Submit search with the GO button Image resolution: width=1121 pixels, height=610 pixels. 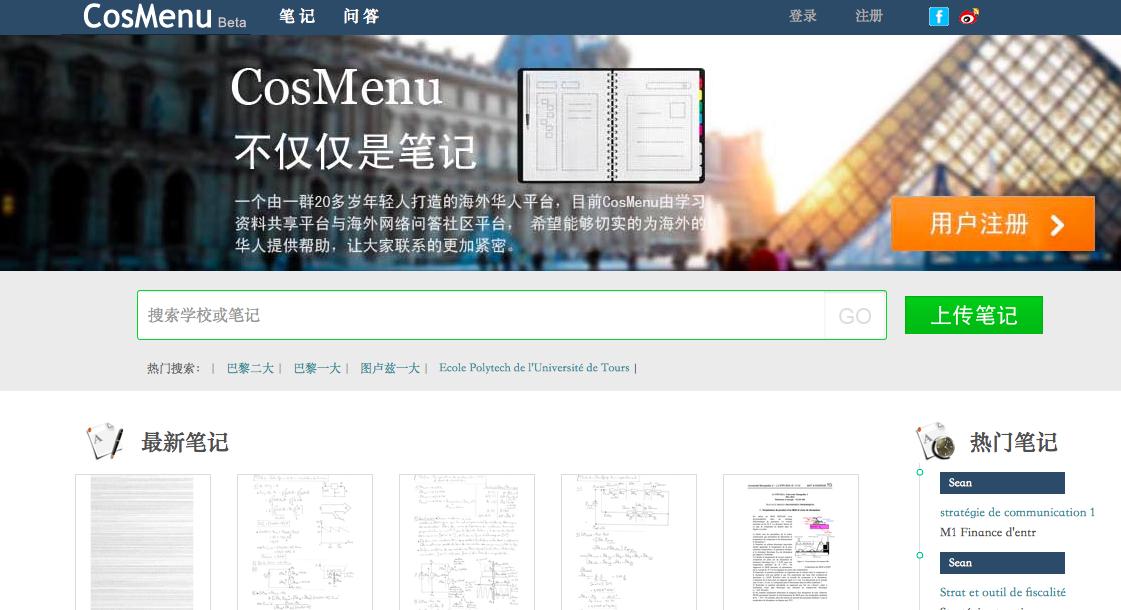click(x=855, y=315)
